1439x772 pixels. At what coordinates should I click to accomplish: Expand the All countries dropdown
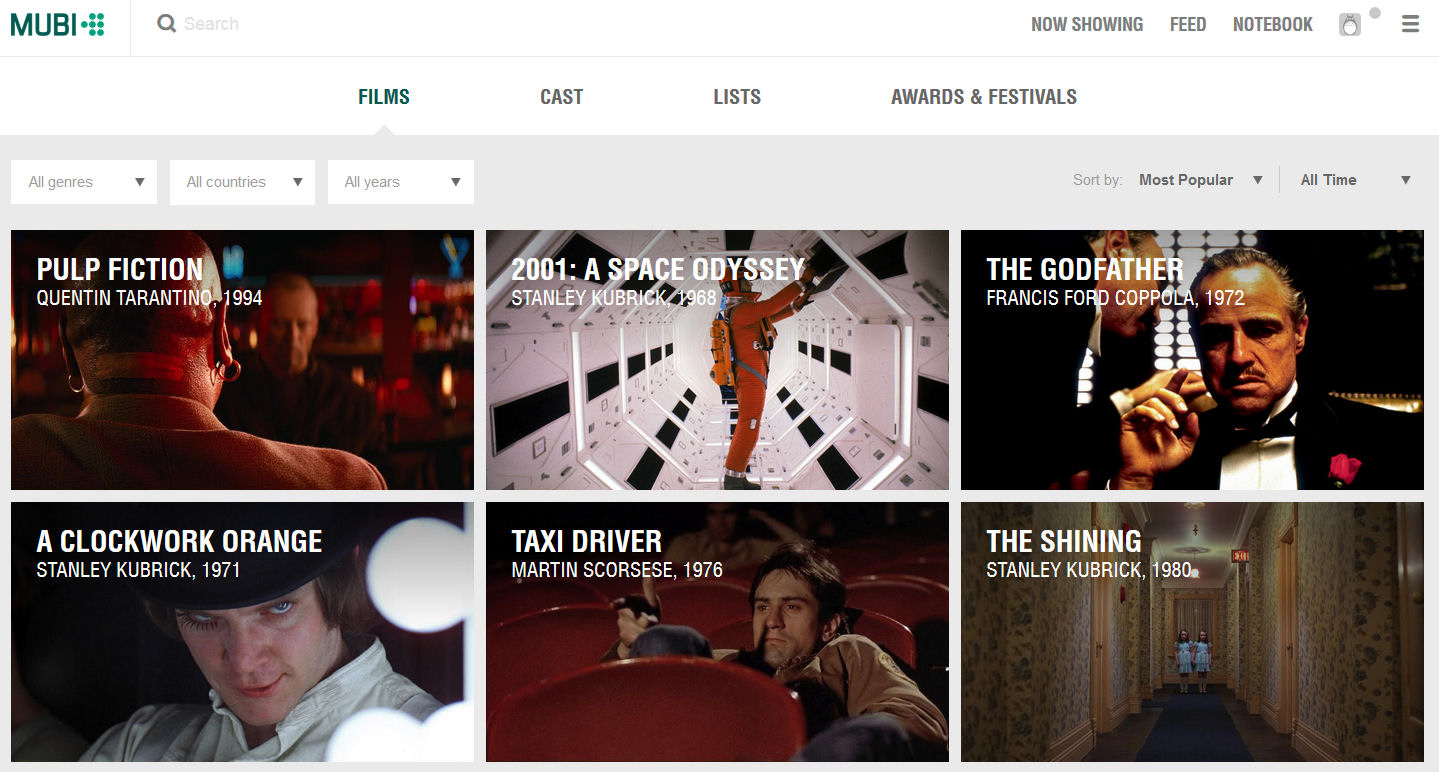click(242, 182)
